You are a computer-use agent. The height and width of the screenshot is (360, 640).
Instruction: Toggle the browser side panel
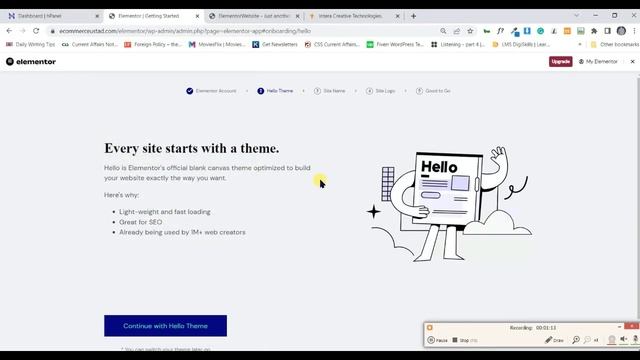pyautogui.click(x=607, y=31)
